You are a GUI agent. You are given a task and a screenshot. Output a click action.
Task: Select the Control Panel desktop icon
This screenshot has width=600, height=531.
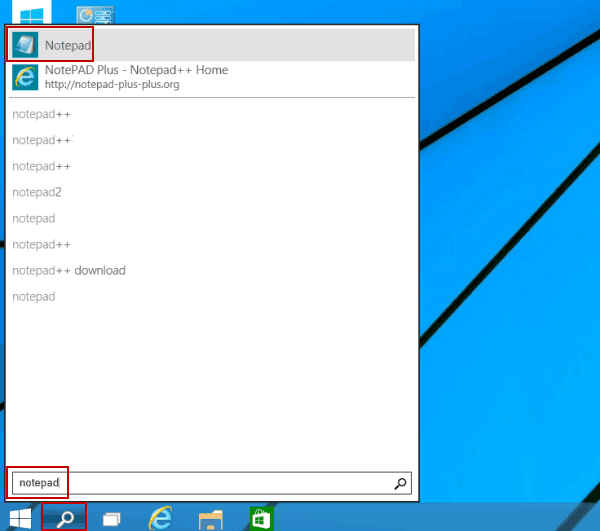(x=95, y=15)
